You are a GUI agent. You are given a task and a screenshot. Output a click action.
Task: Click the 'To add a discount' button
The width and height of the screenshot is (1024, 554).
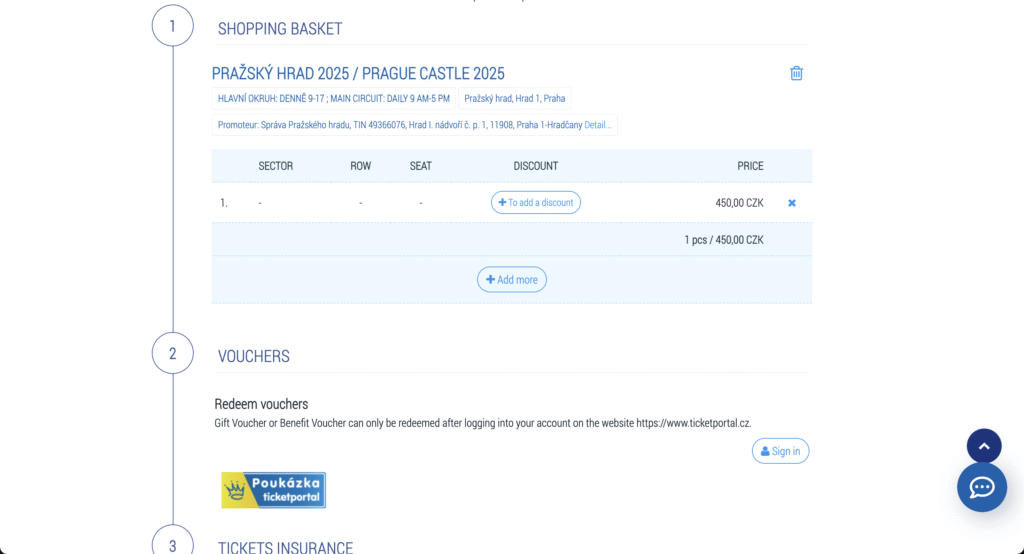point(535,203)
